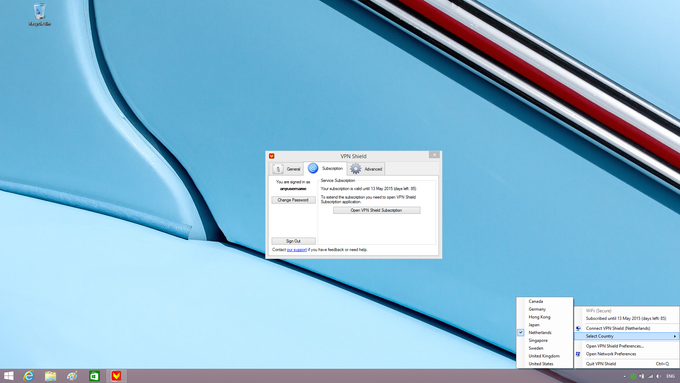Viewport: 680px width, 383px height.
Task: Follow the 'our support' link
Action: point(297,250)
